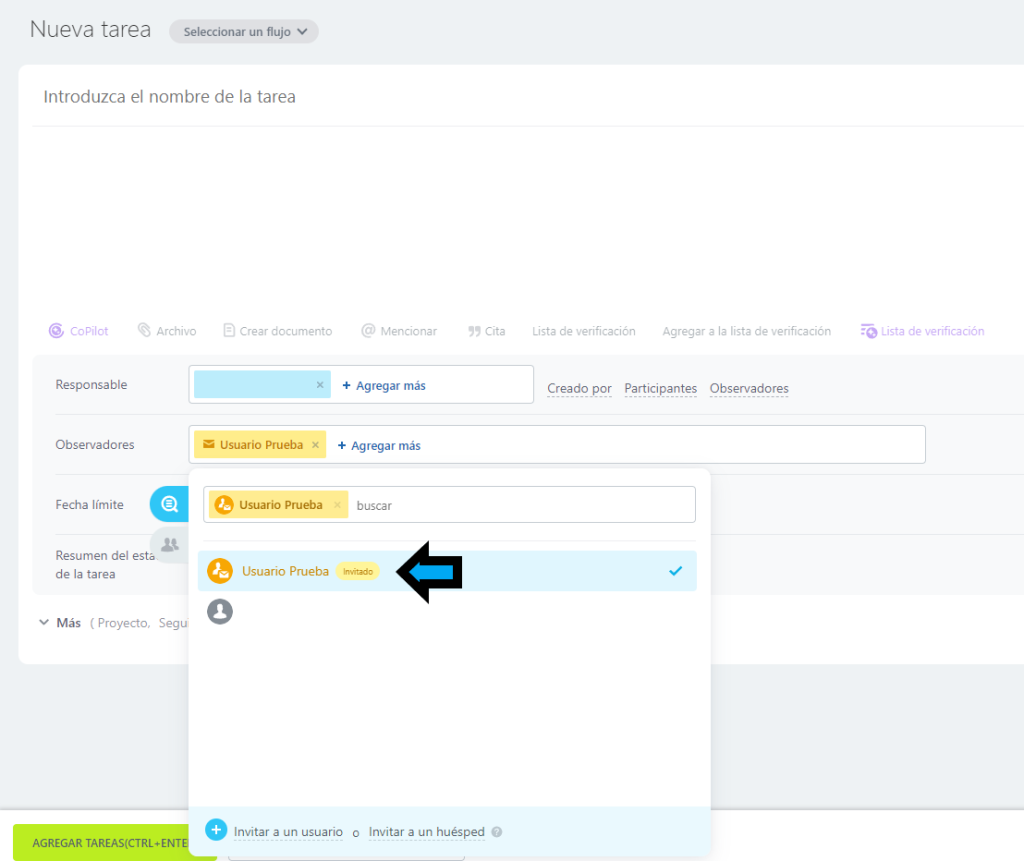This screenshot has width=1024, height=861.
Task: Click the blue plus invite icon
Action: tap(216, 830)
